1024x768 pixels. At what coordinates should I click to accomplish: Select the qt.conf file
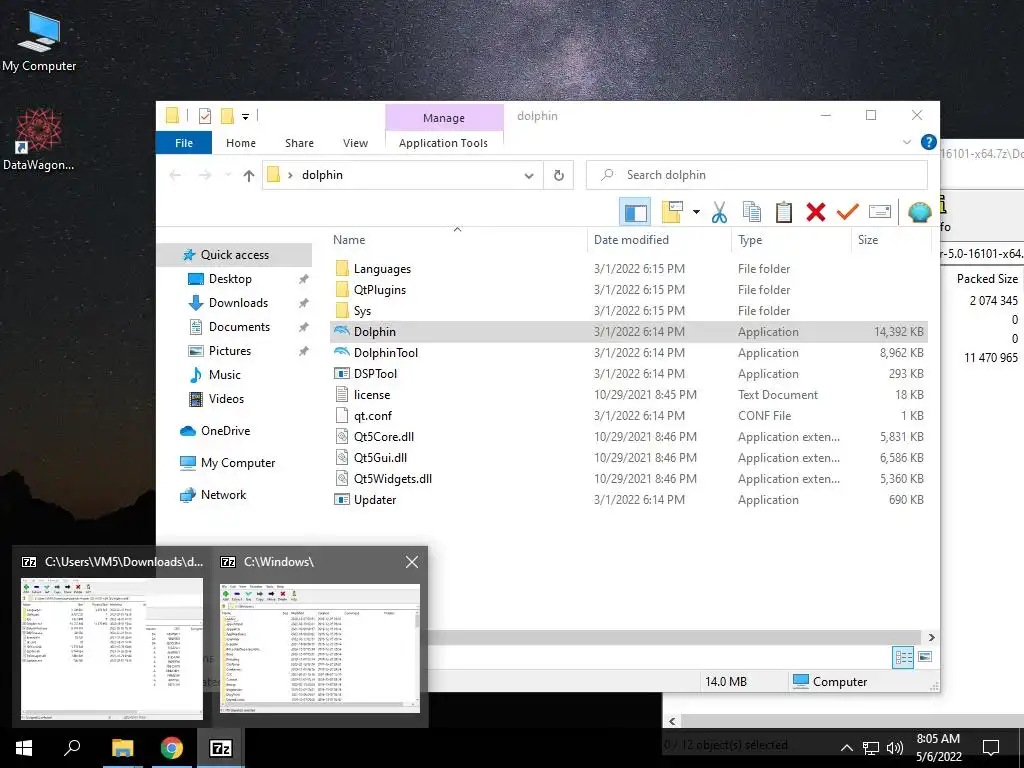pyautogui.click(x=629, y=415)
